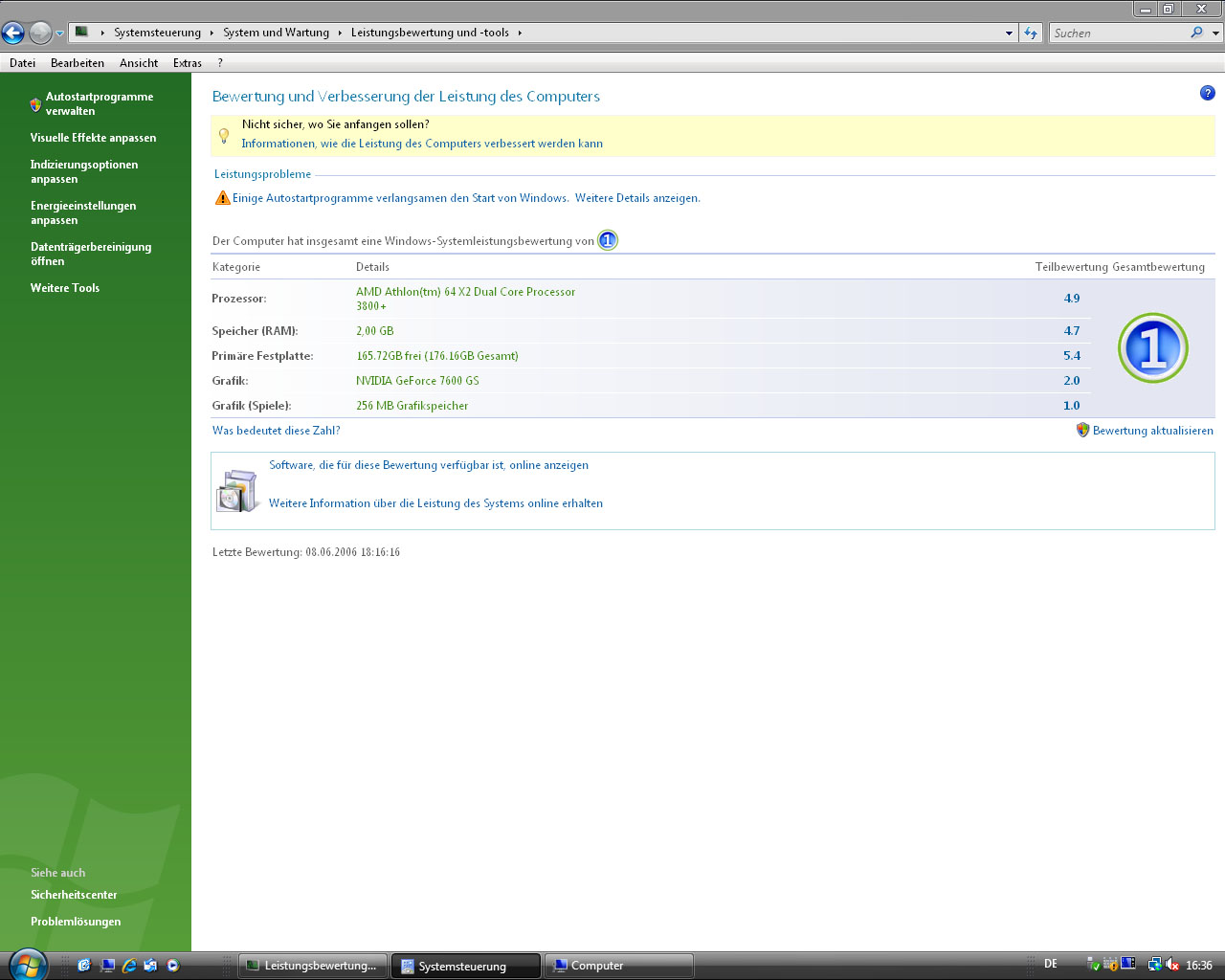Open recent pages dropdown arrow

(59, 33)
